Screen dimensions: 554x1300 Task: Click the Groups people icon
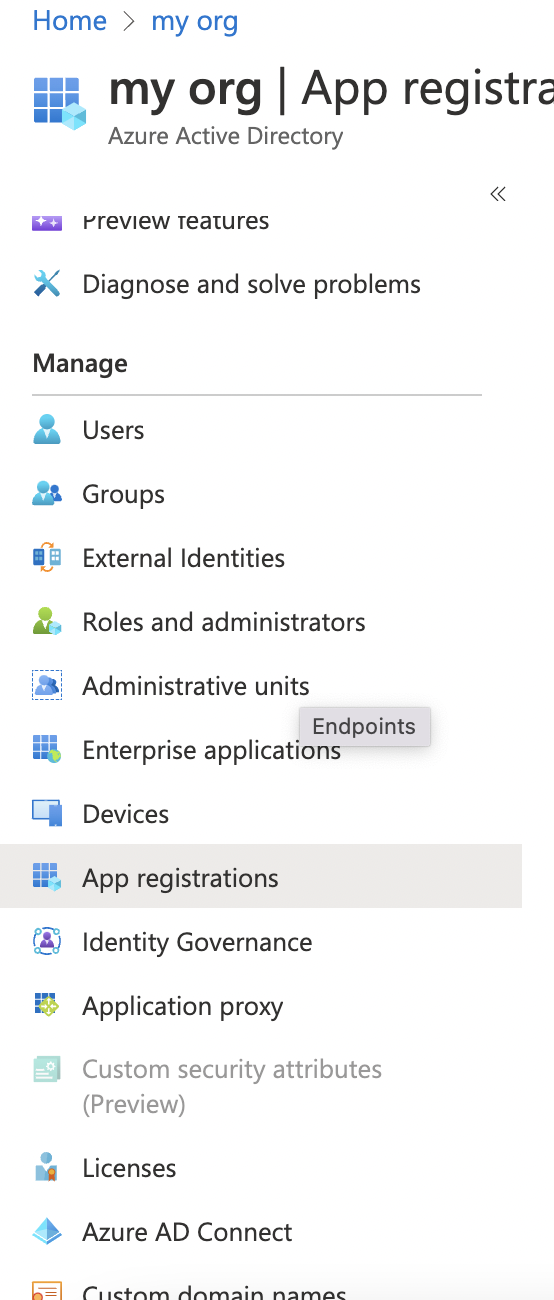point(47,494)
